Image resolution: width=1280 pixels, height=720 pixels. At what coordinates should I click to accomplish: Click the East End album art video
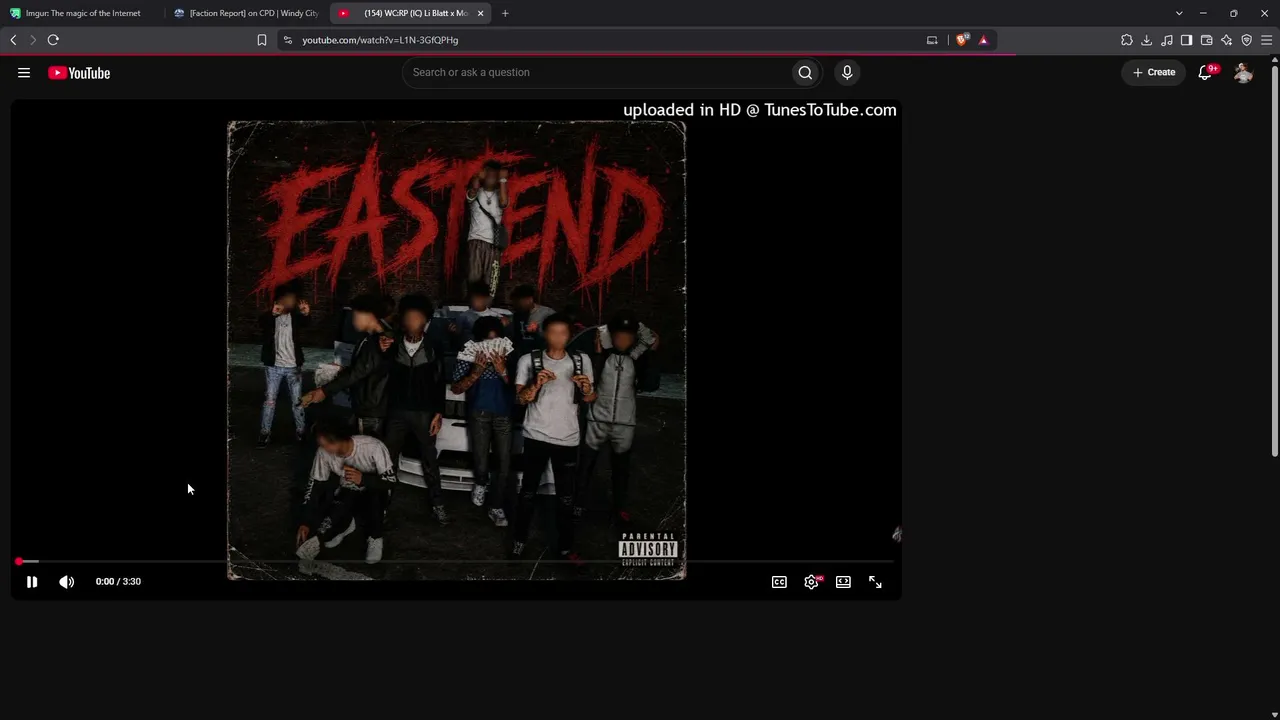point(456,350)
